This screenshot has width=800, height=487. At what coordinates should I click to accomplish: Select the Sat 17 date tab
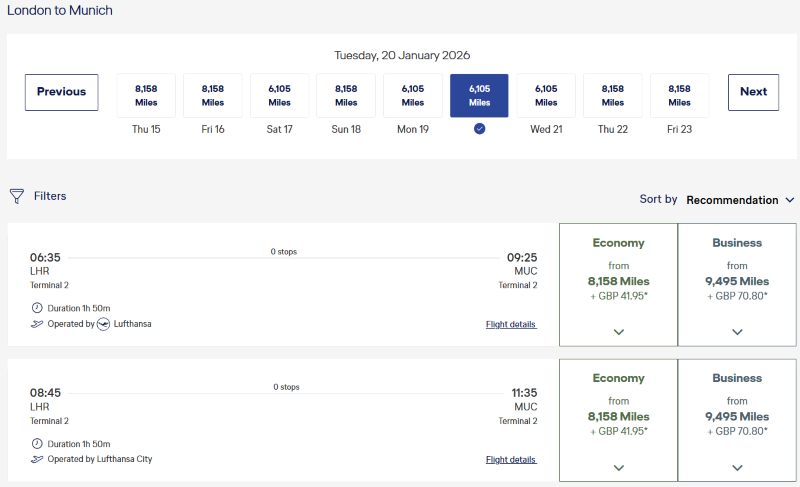(280, 96)
